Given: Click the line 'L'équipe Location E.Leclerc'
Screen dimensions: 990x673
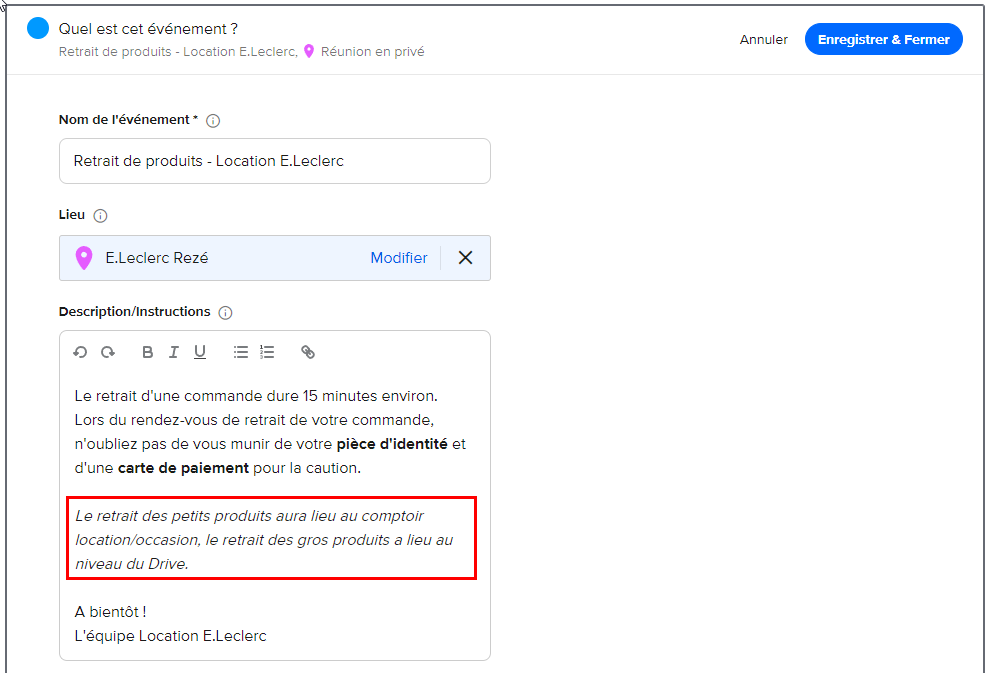Looking at the screenshot, I should click(170, 636).
